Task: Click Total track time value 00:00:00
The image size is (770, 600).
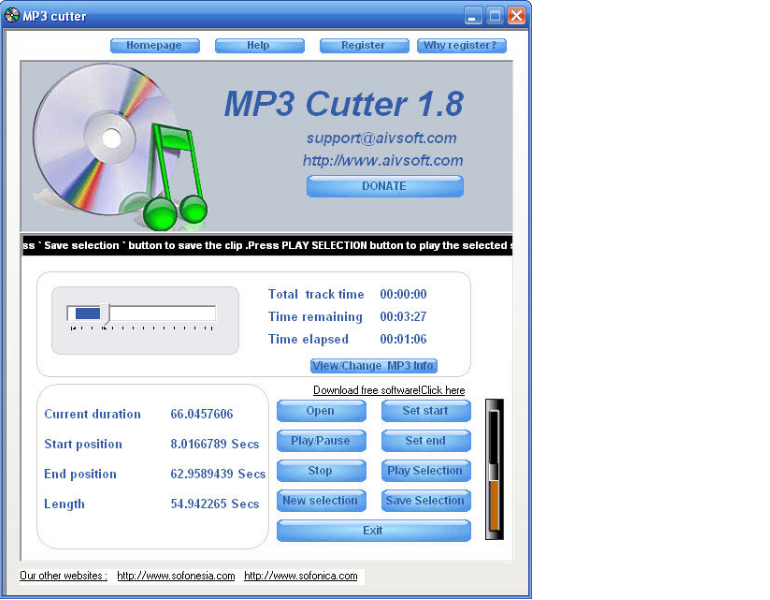Action: pos(403,294)
